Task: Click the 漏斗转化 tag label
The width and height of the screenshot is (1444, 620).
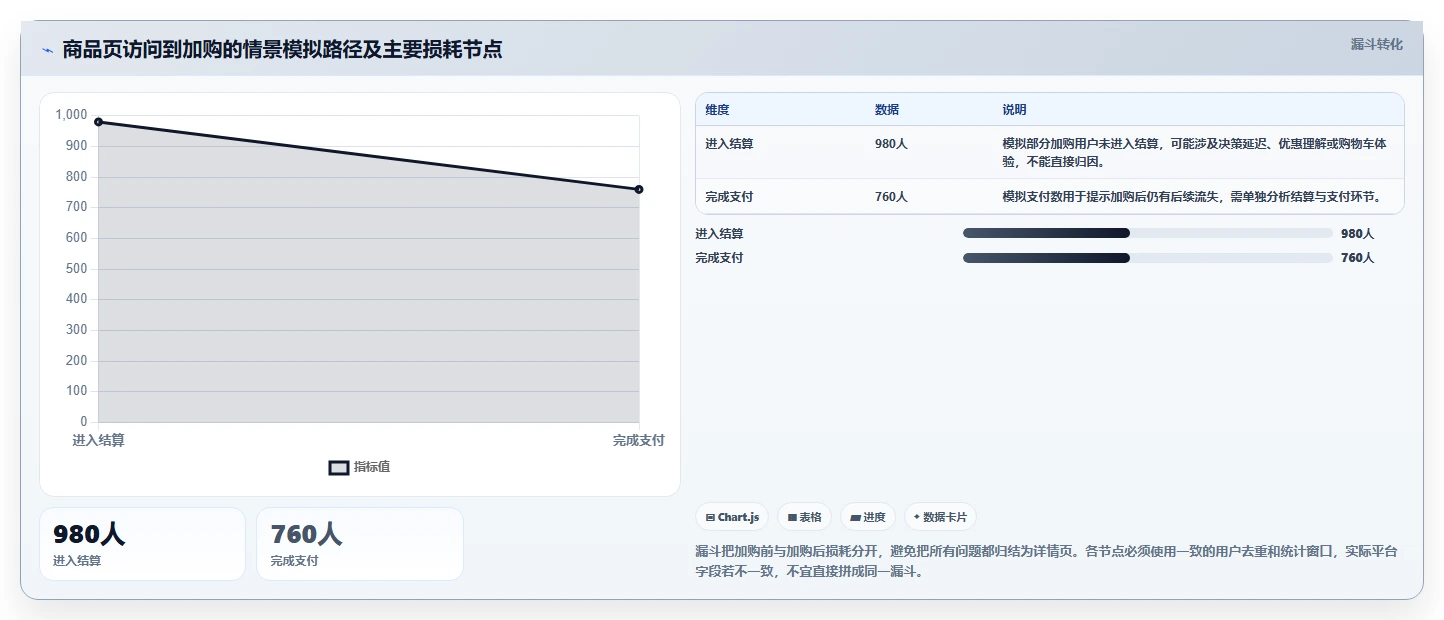Action: (x=1376, y=44)
